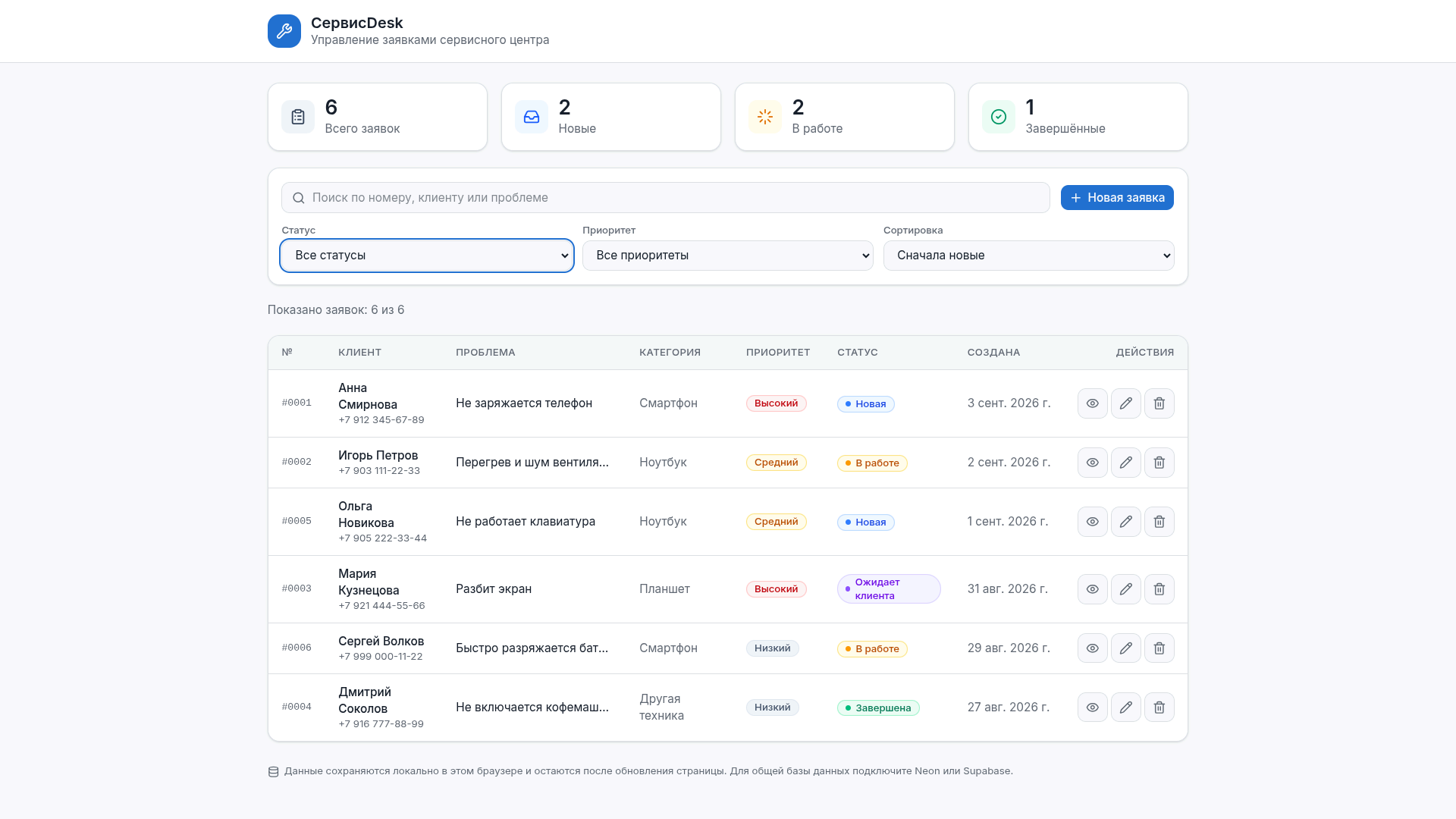View Сергей Волков's request details

(1093, 648)
